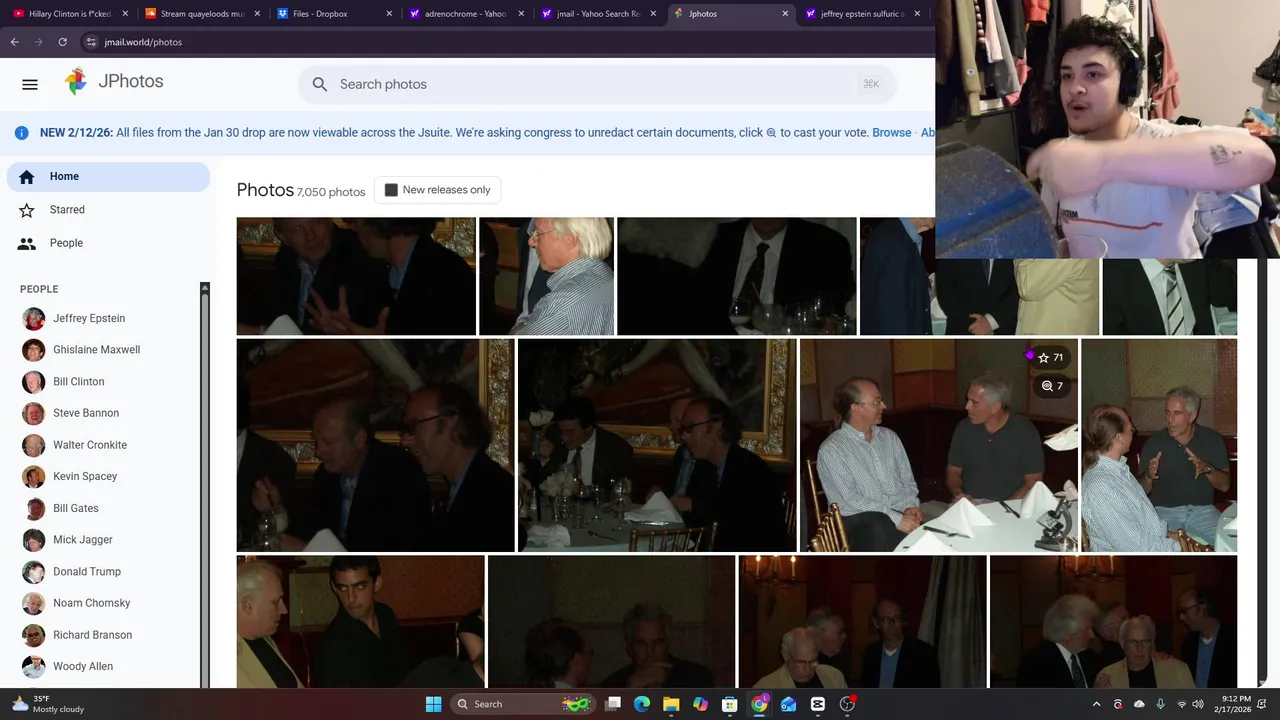The width and height of the screenshot is (1280, 720).
Task: Select Walter Cronkite in the People list
Action: [x=90, y=445]
